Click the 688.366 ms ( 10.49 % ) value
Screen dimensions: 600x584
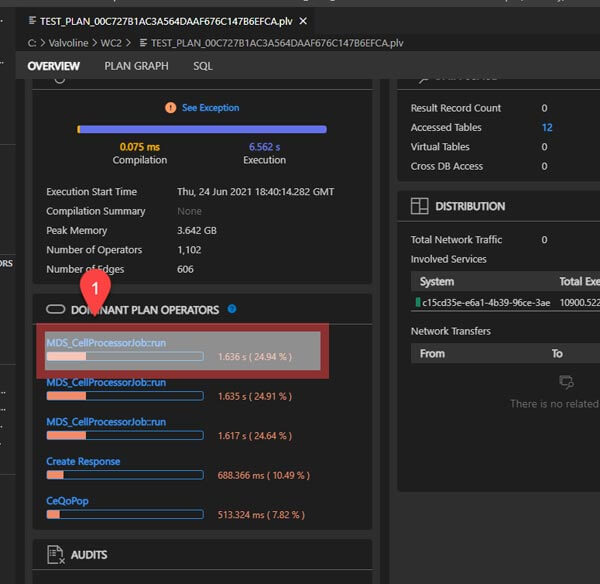[x=264, y=475]
